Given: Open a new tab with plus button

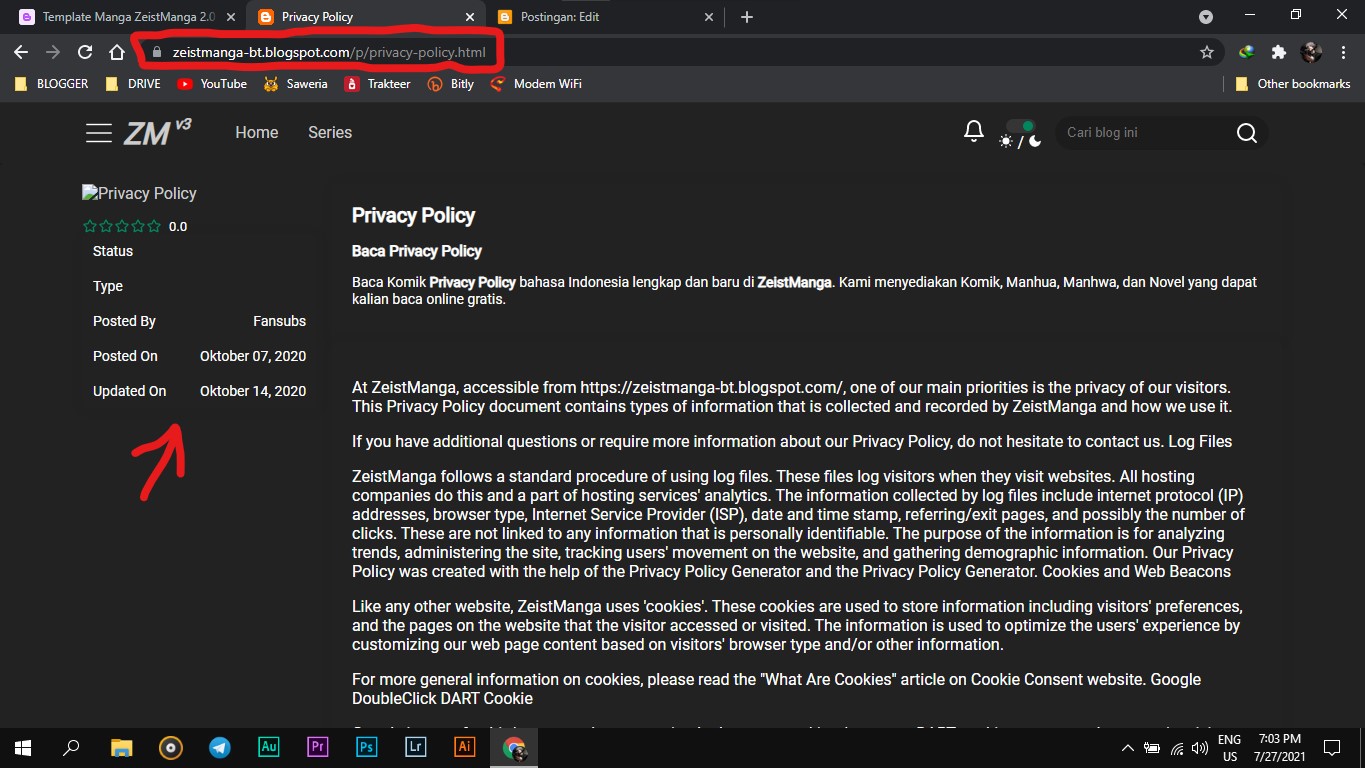Looking at the screenshot, I should pos(746,17).
